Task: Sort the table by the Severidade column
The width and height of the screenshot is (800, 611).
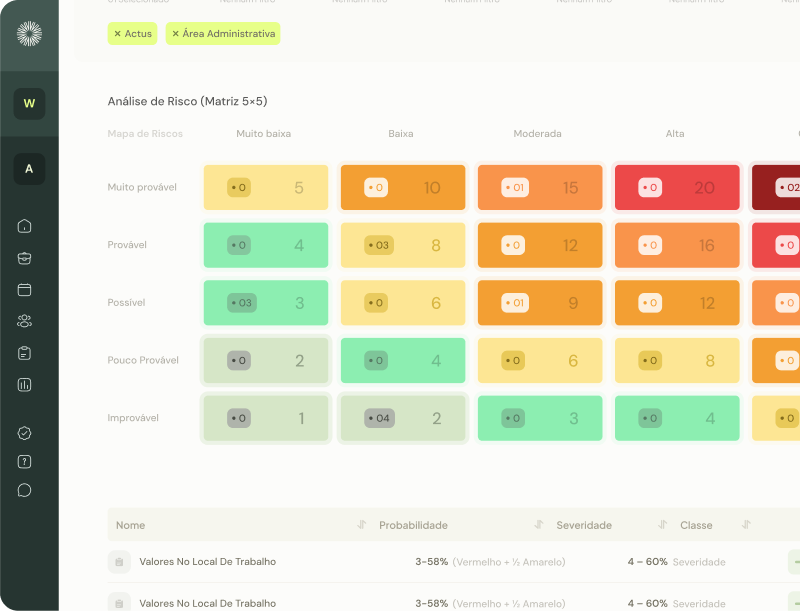Action: click(x=662, y=525)
